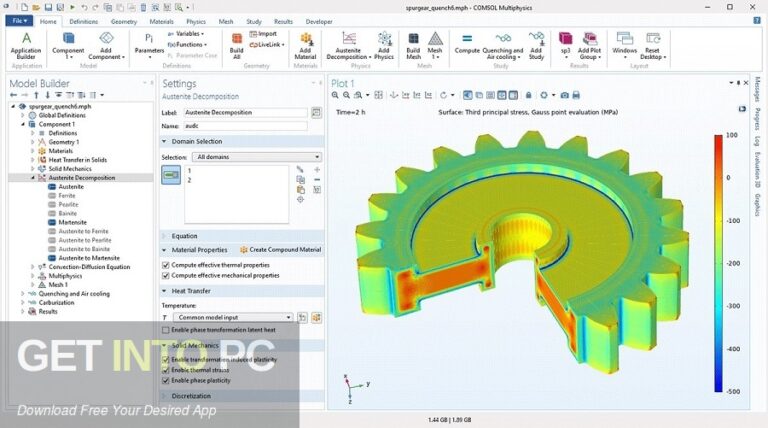Switch to the Developer ribbon tab
The image size is (768, 428).
319,22
